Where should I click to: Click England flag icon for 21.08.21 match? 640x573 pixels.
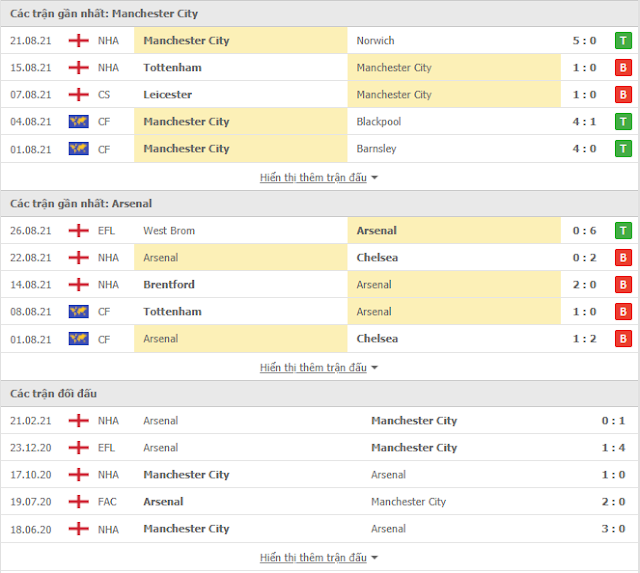(78, 40)
